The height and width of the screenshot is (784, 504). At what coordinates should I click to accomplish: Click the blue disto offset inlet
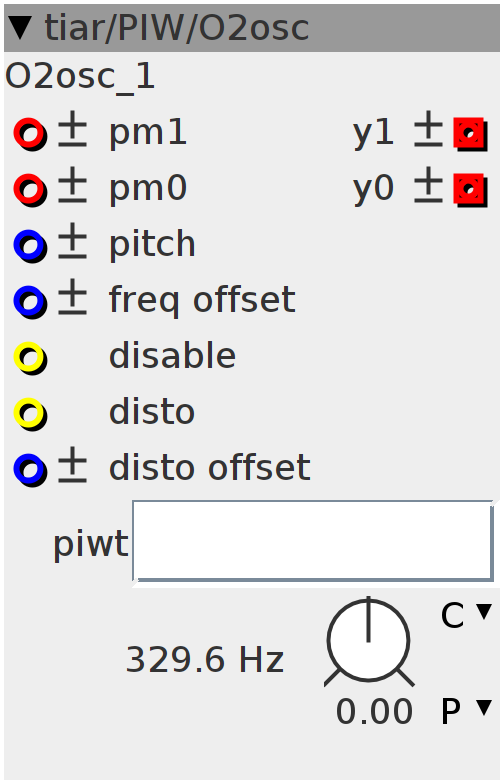click(30, 470)
